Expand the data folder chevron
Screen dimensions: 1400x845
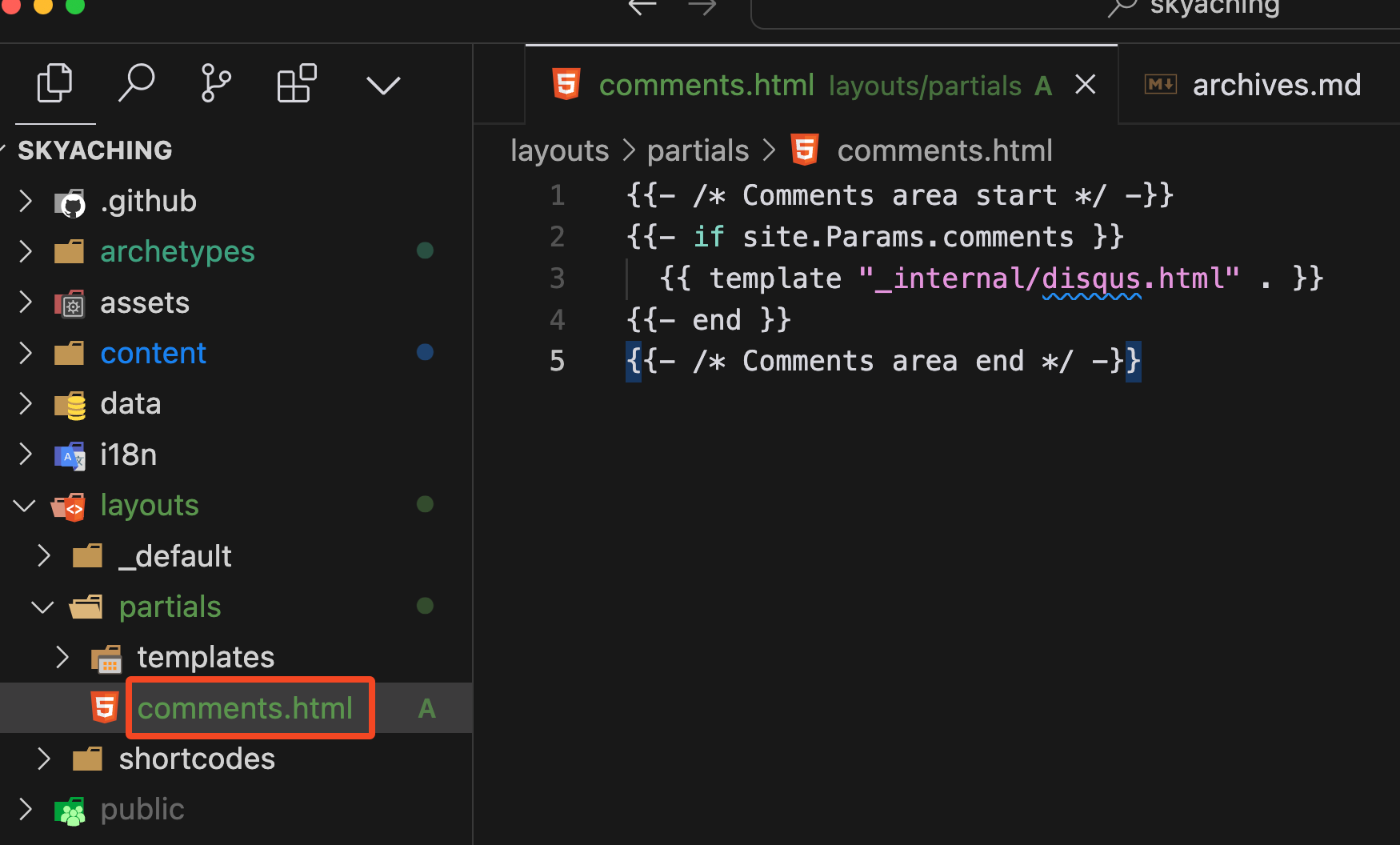pos(26,403)
